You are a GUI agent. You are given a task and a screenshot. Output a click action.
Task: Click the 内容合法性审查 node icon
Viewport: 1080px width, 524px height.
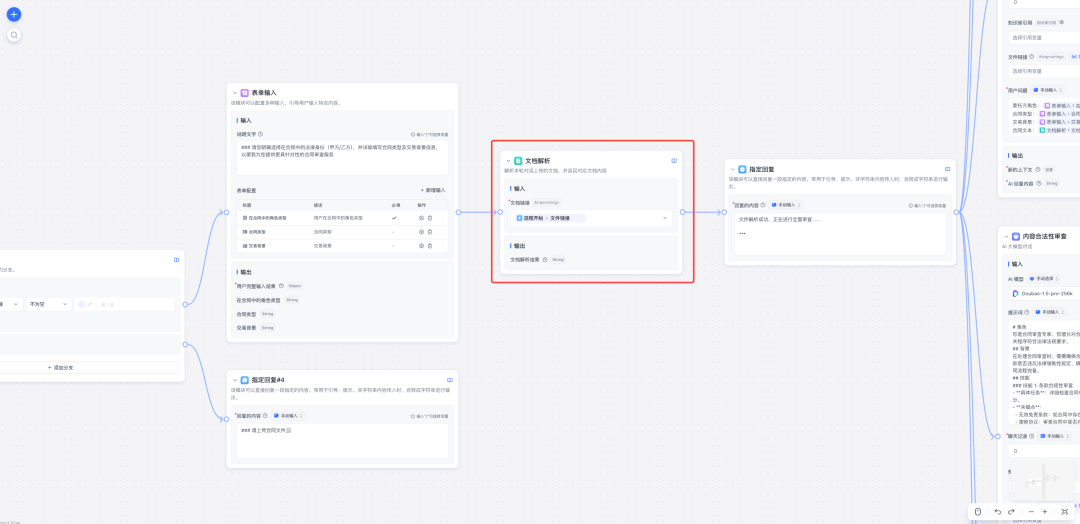coord(1015,236)
